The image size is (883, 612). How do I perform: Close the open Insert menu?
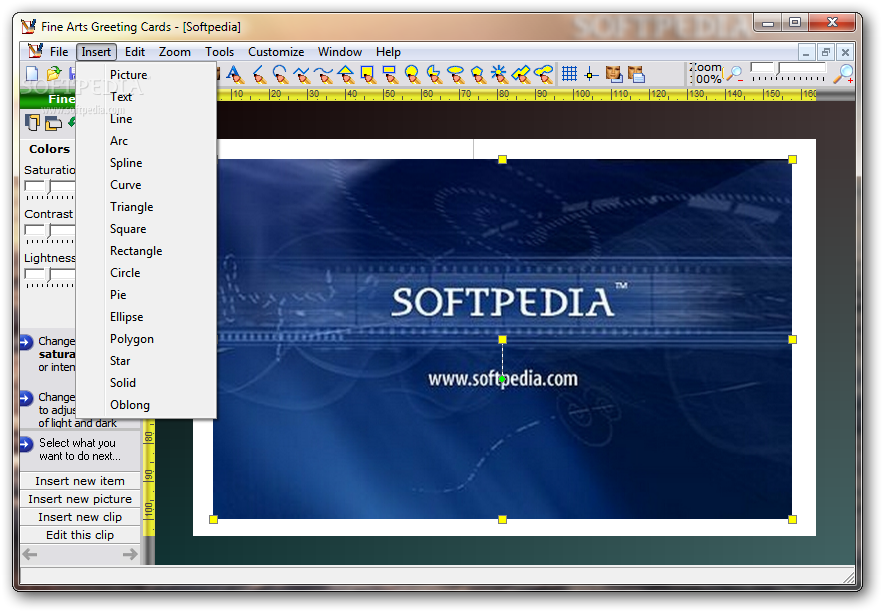(96, 52)
